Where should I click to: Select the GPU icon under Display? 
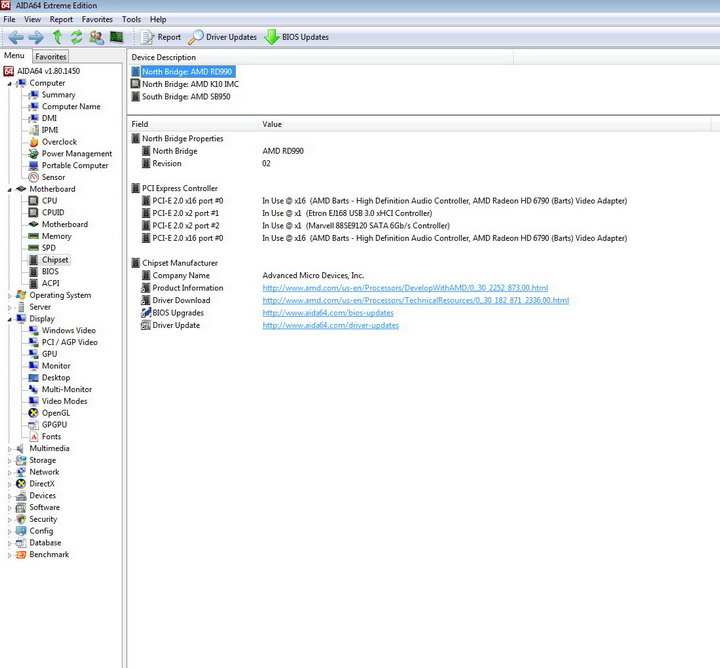click(33, 354)
